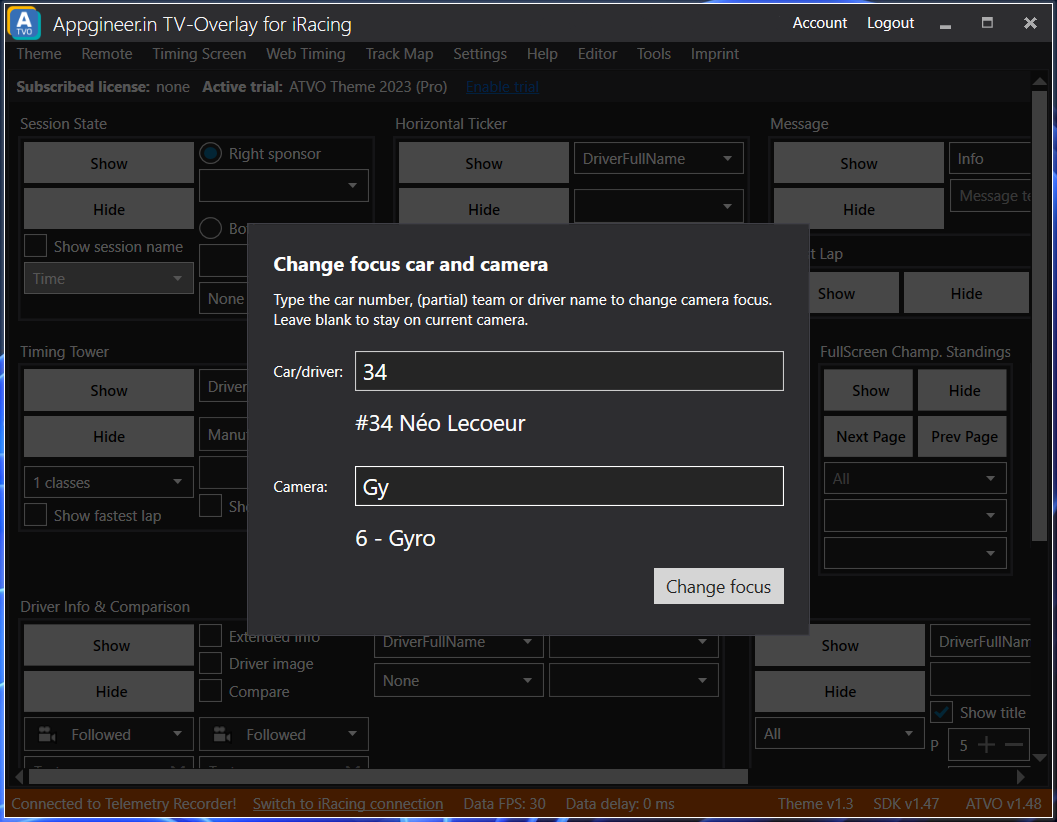Decrease the P value with the minus icon
Screen dimensions: 1057x822
(1014, 744)
